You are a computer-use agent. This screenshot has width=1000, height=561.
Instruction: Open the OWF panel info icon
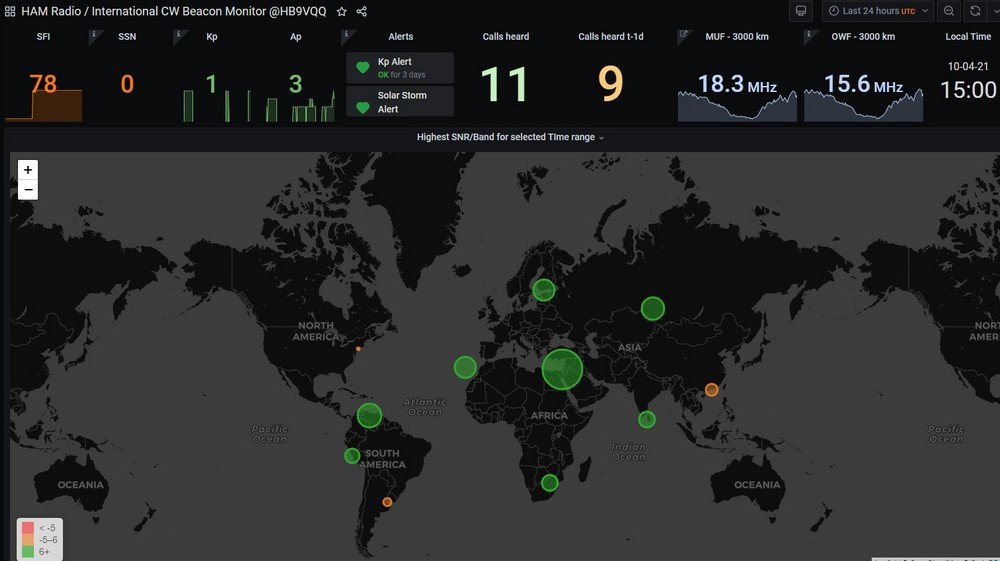[x=809, y=36]
